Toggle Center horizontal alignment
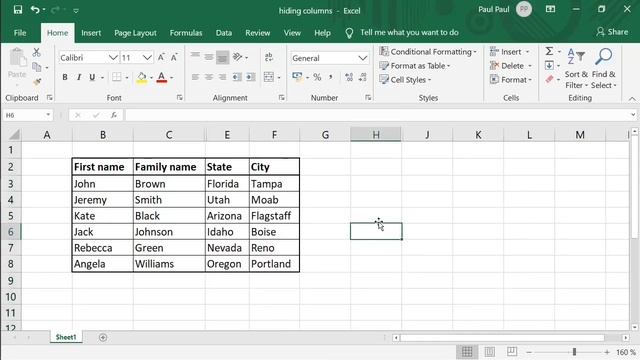The image size is (640, 360). (209, 77)
